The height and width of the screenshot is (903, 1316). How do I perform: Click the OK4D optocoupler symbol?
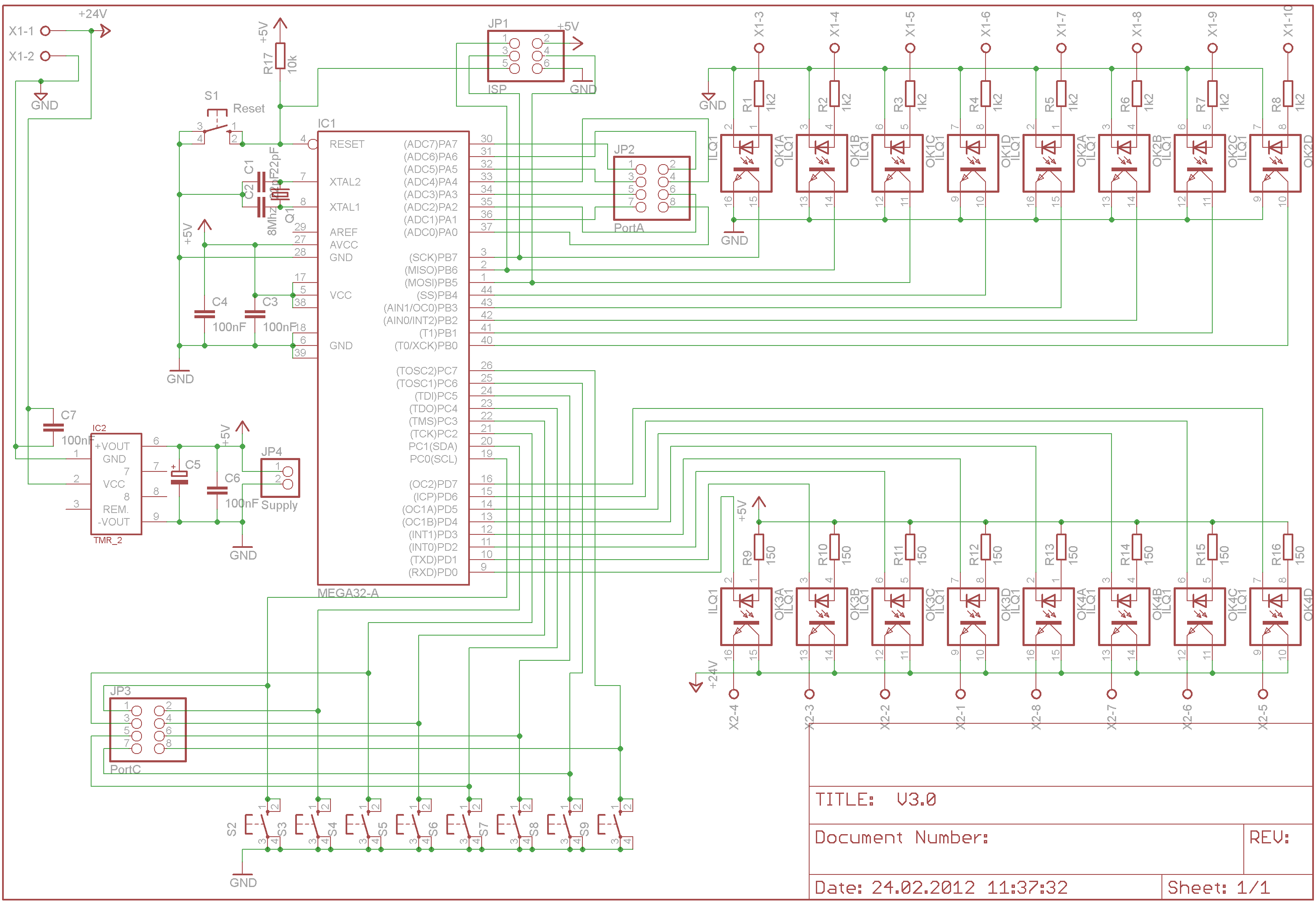pos(1275,617)
